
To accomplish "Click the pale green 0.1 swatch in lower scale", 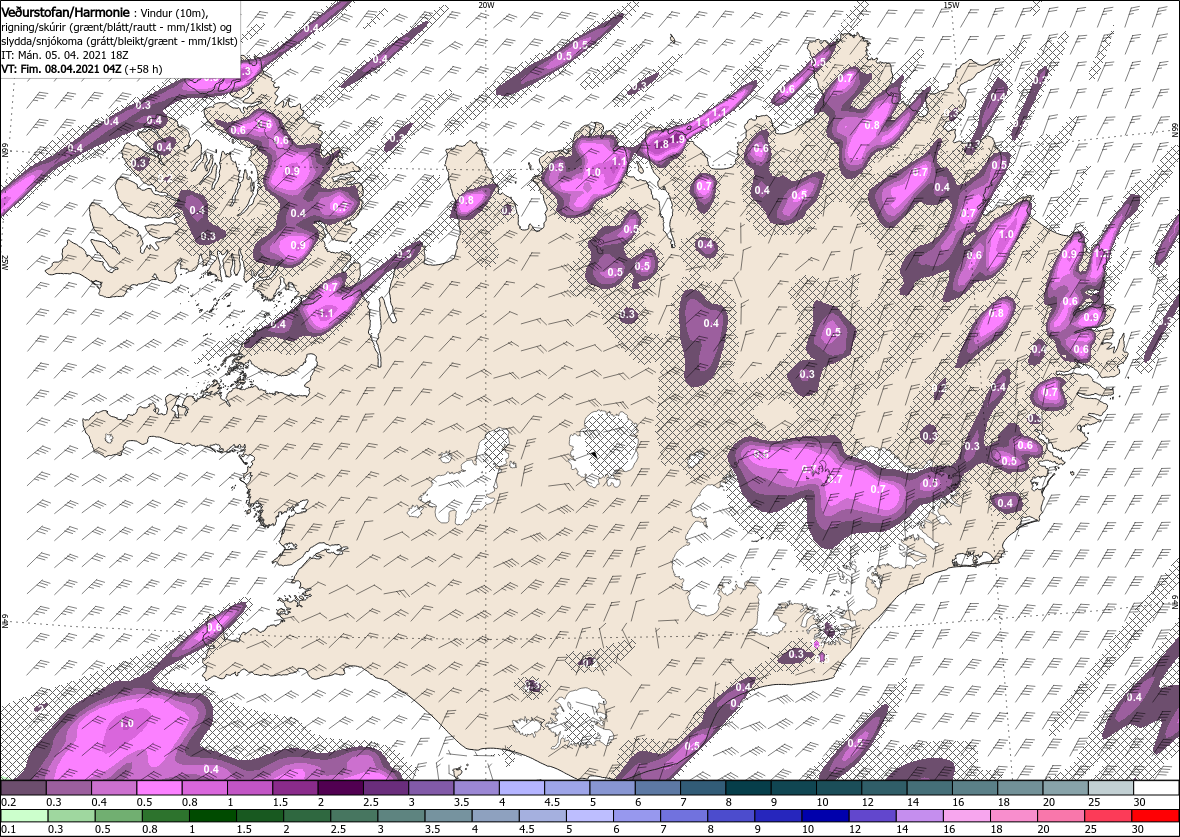I will point(23,816).
